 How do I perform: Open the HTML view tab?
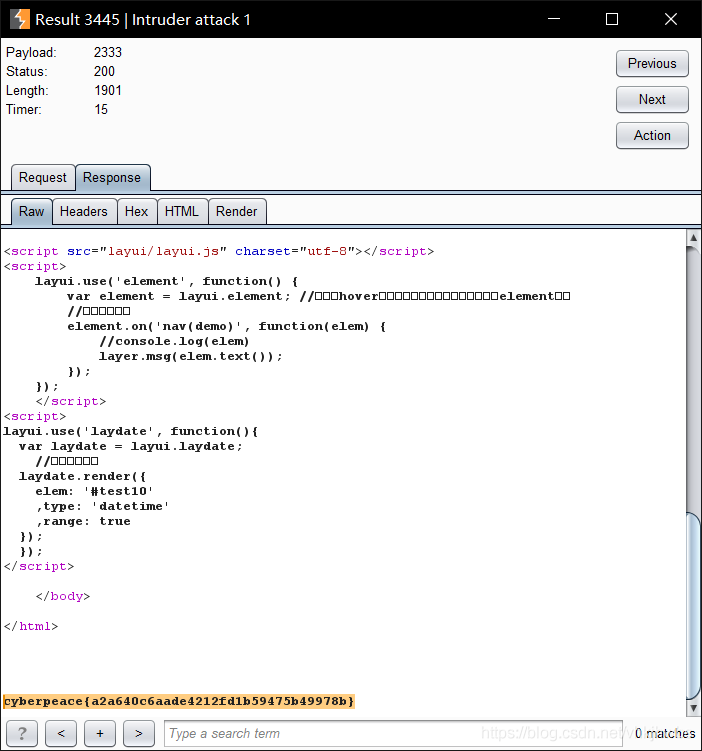click(x=182, y=211)
